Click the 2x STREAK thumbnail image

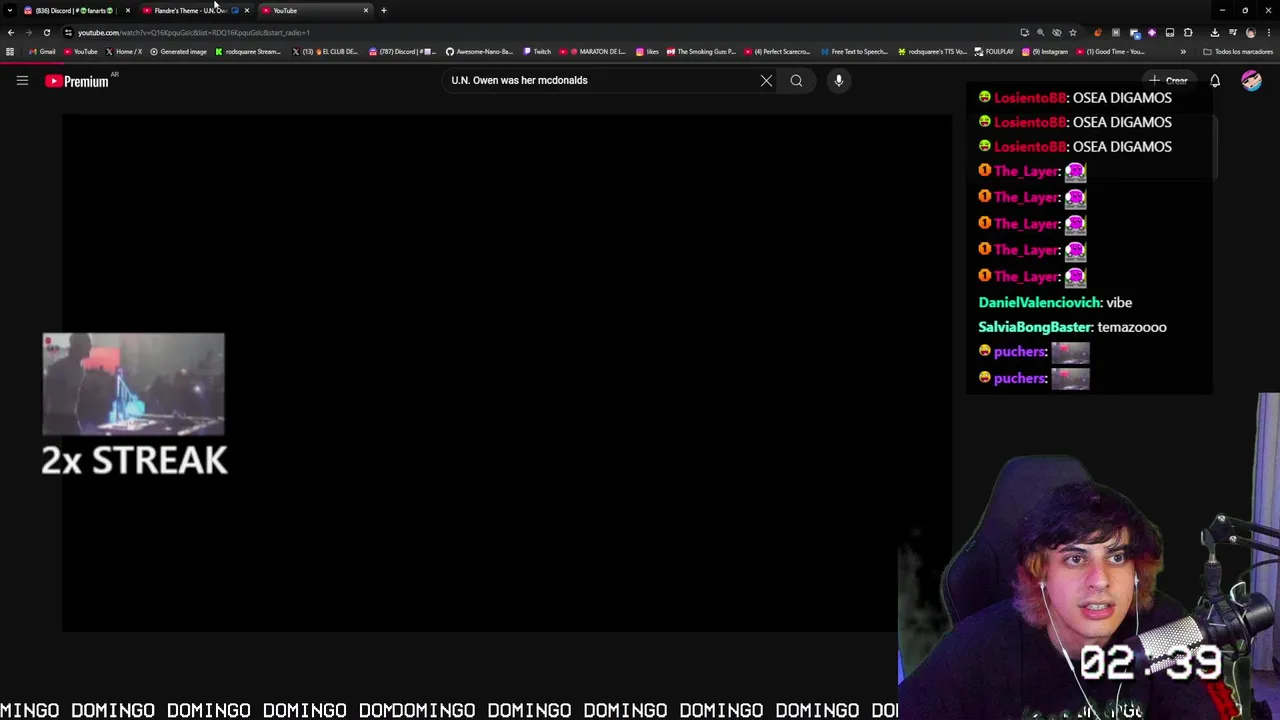(133, 384)
